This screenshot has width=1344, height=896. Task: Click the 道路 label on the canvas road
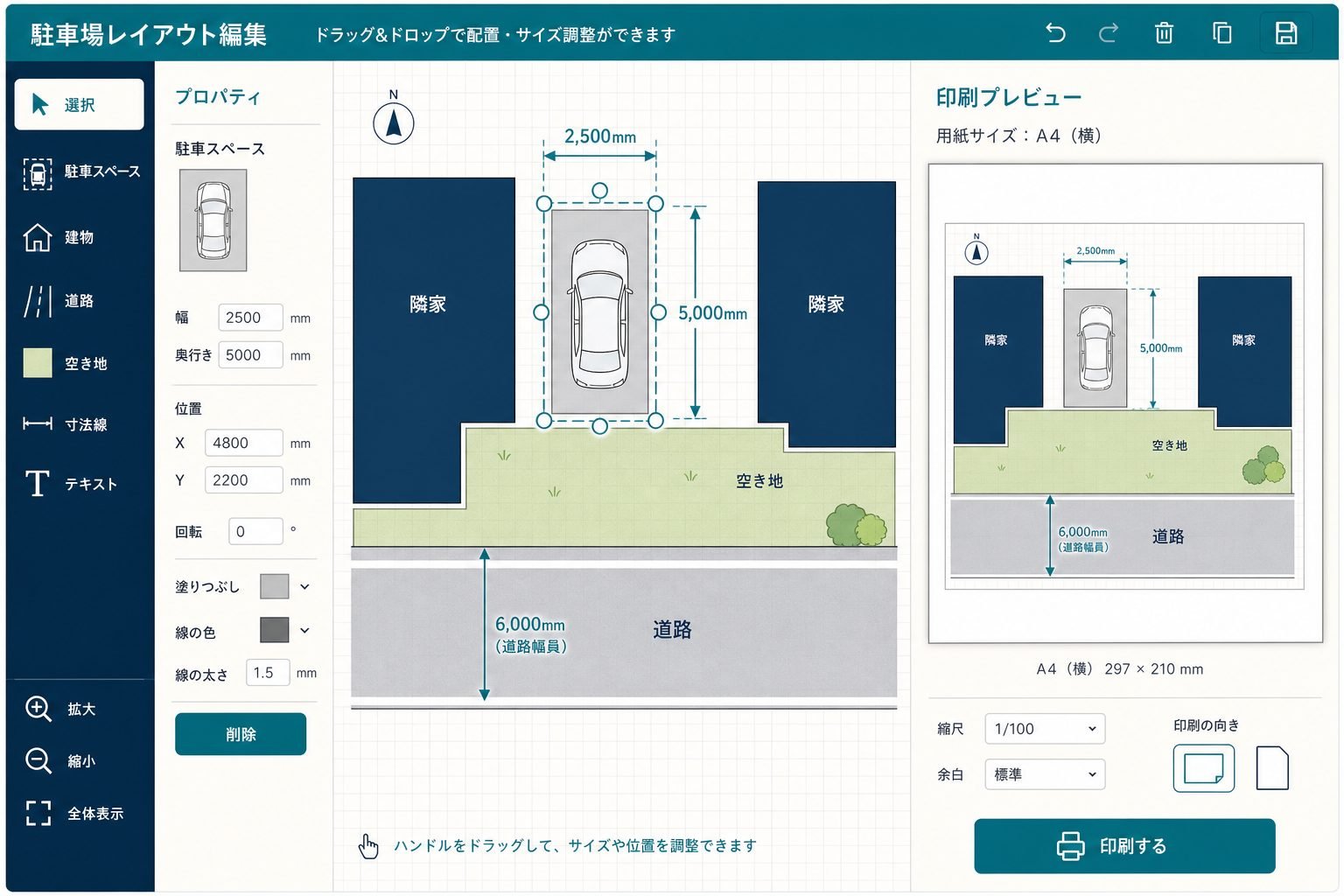[672, 630]
